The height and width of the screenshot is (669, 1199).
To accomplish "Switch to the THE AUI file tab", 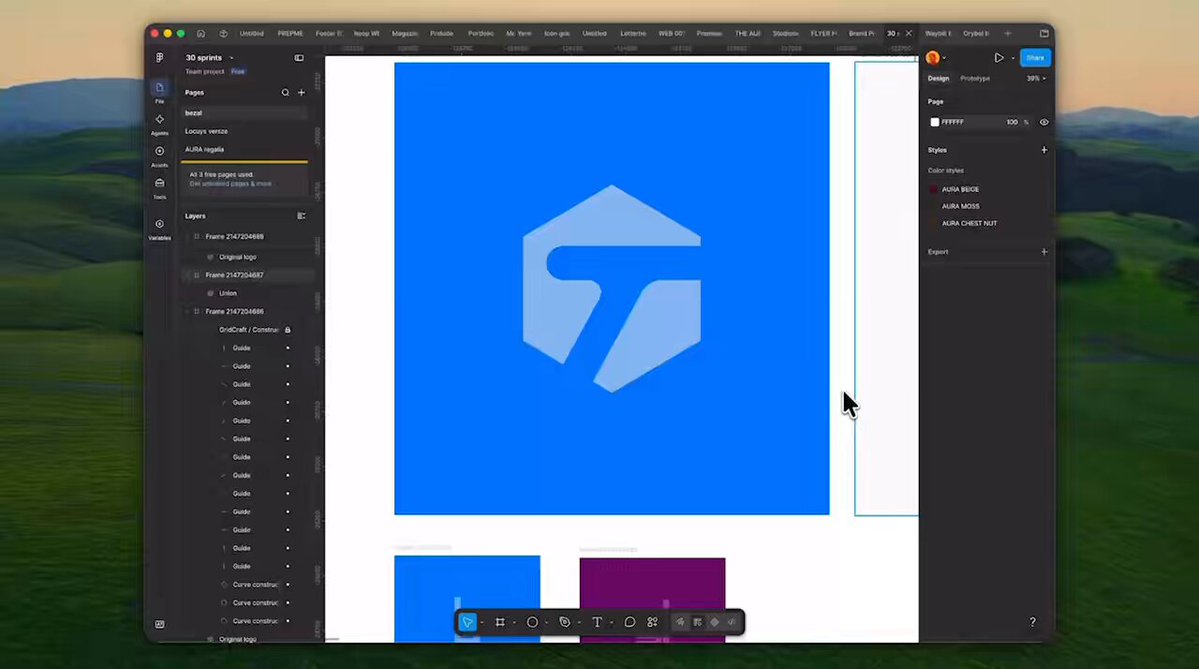I will 747,34.
